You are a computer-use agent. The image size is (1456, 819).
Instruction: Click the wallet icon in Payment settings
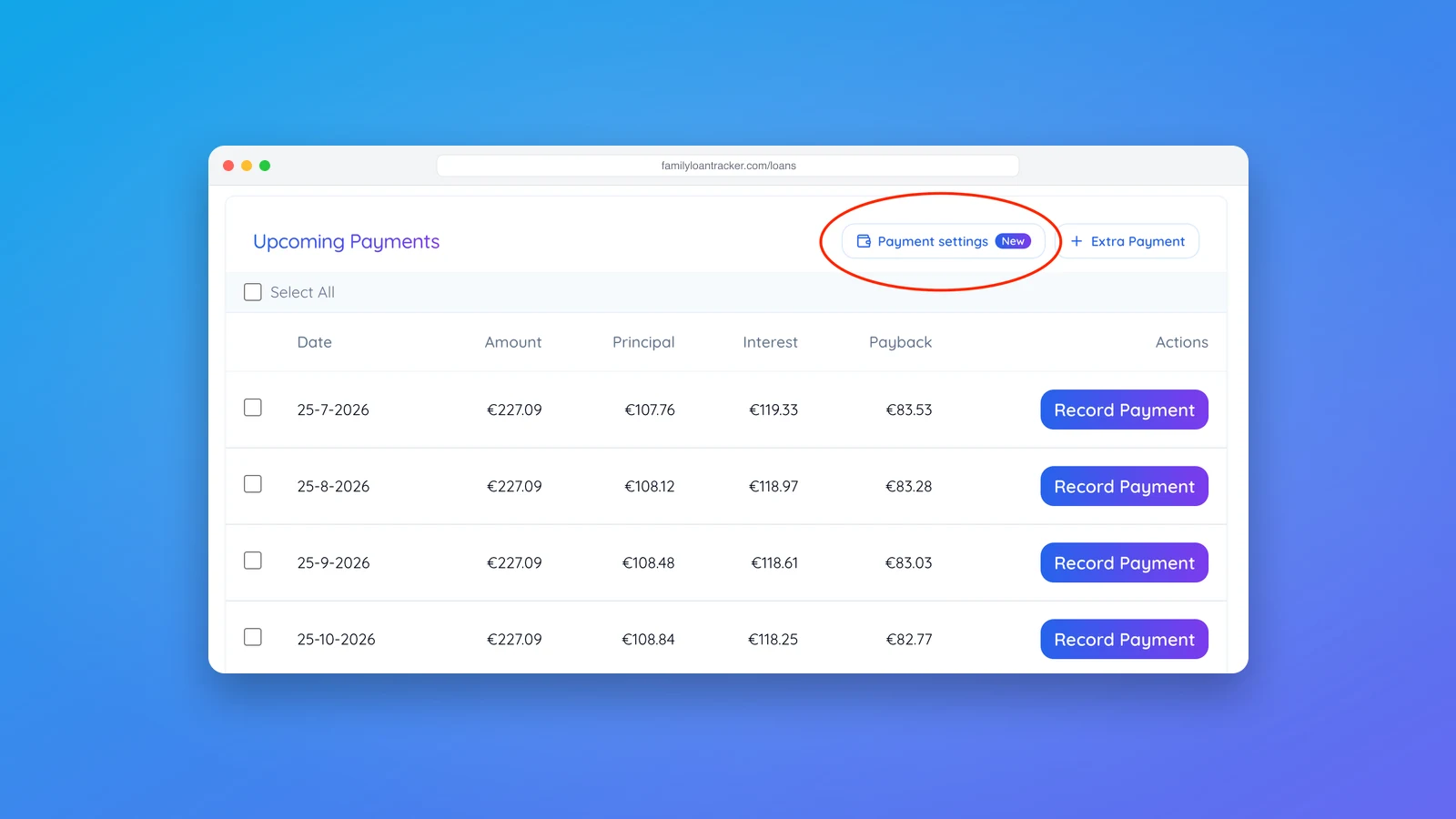pyautogui.click(x=864, y=241)
